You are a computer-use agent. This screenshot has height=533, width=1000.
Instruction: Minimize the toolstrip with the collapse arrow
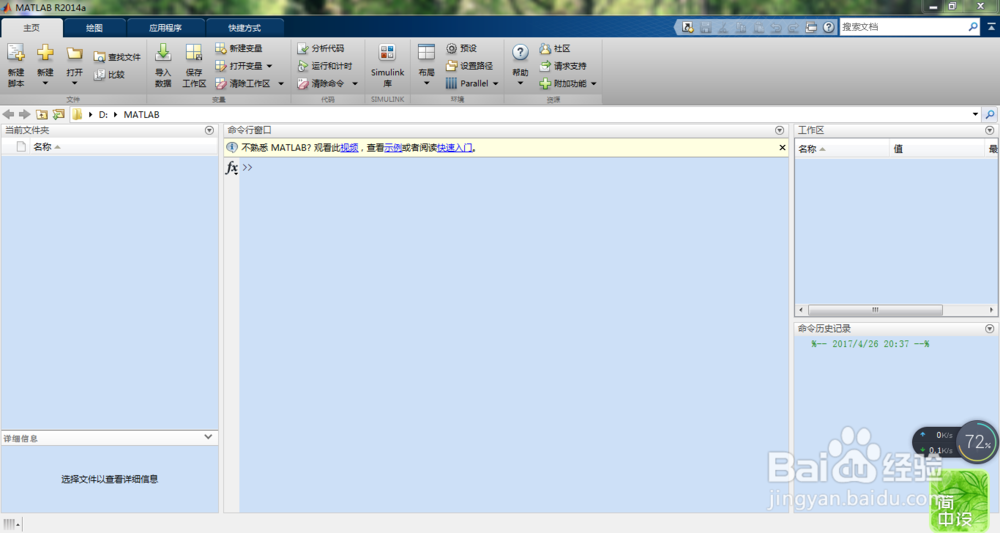tap(992, 27)
